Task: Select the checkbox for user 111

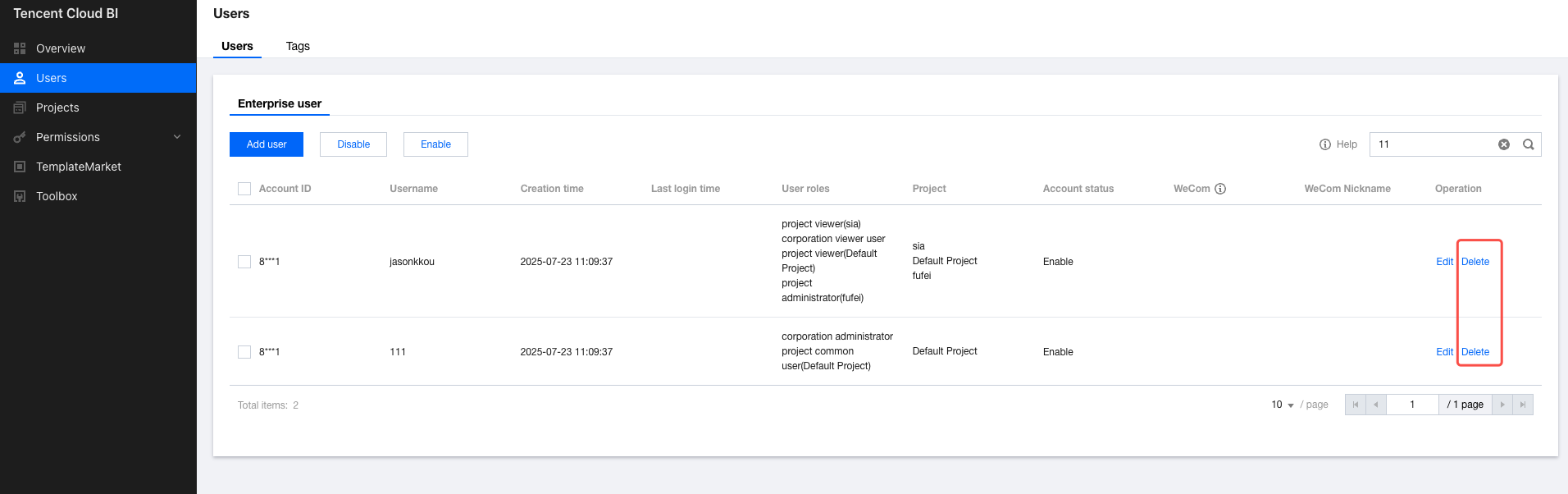Action: click(x=244, y=352)
